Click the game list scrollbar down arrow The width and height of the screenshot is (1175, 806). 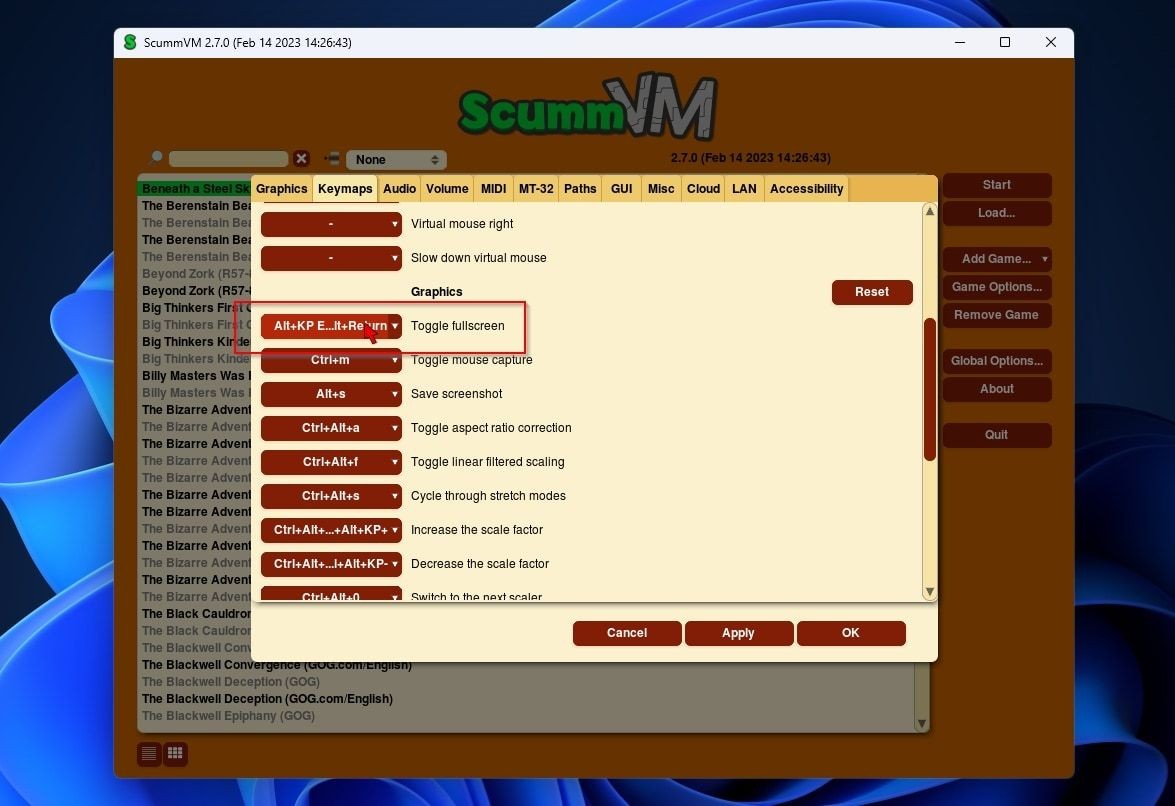point(922,724)
